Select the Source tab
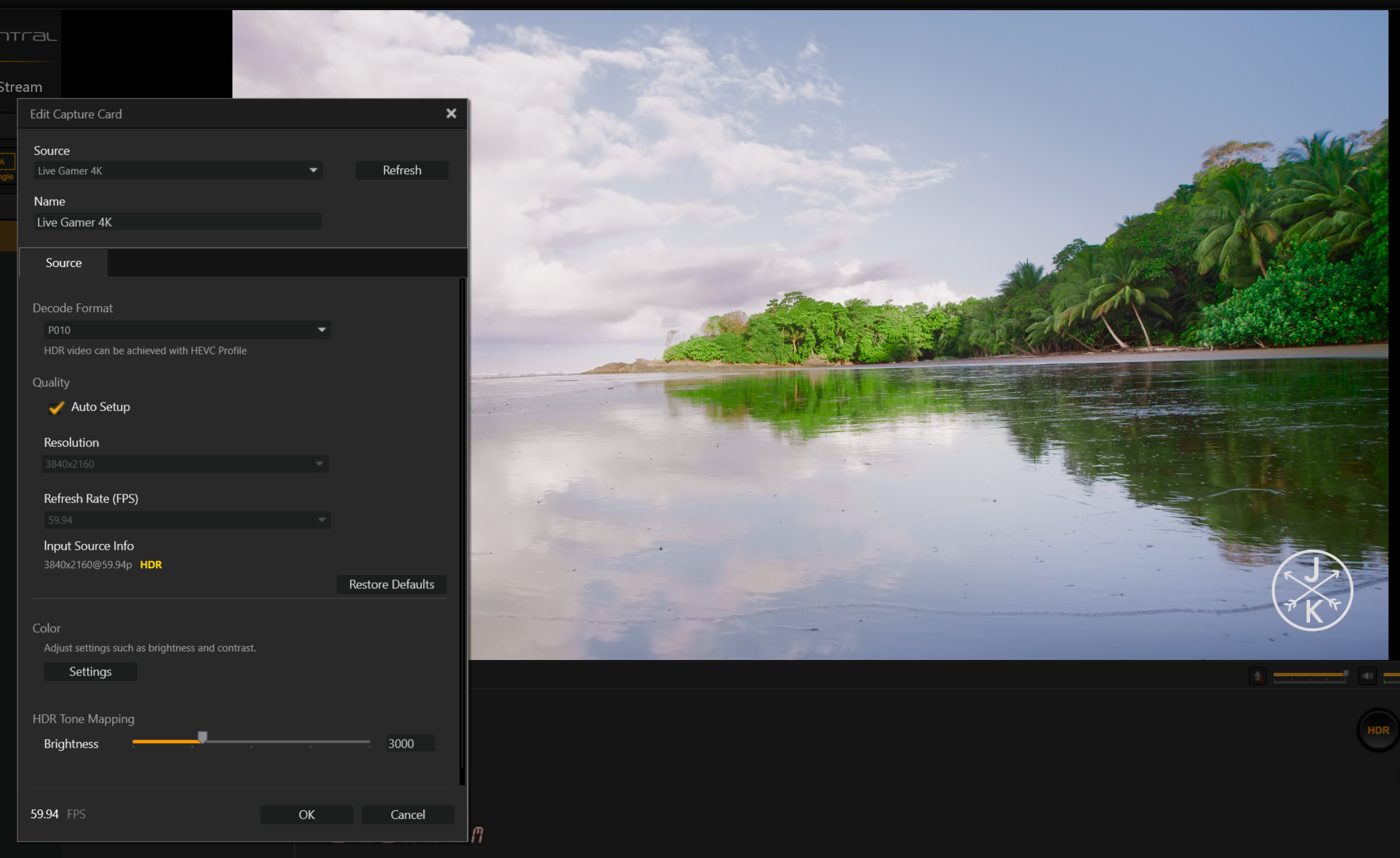Screen dimensions: 1400x858 click(x=64, y=263)
